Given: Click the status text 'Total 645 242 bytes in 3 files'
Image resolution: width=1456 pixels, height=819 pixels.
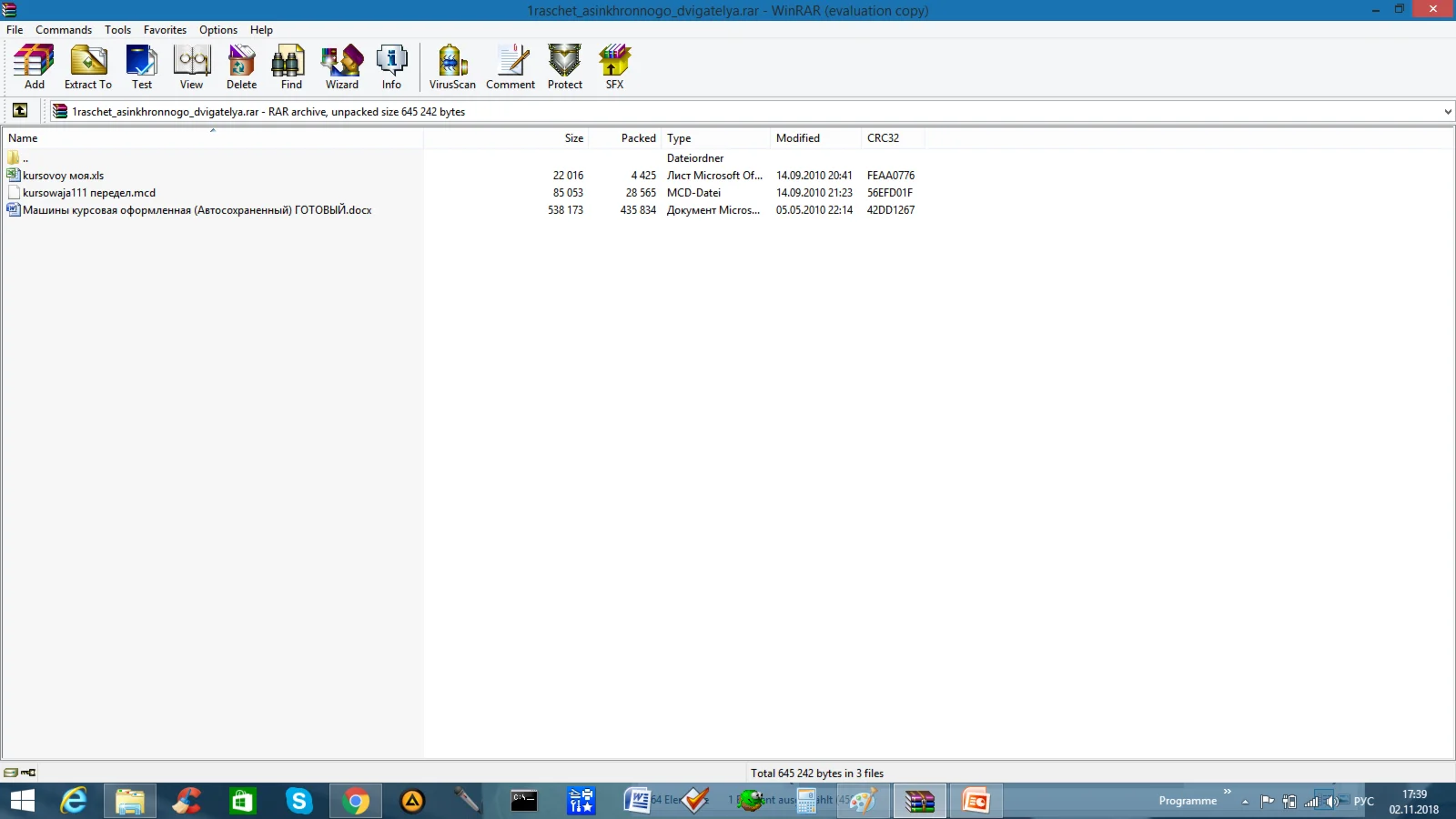Looking at the screenshot, I should 817,773.
